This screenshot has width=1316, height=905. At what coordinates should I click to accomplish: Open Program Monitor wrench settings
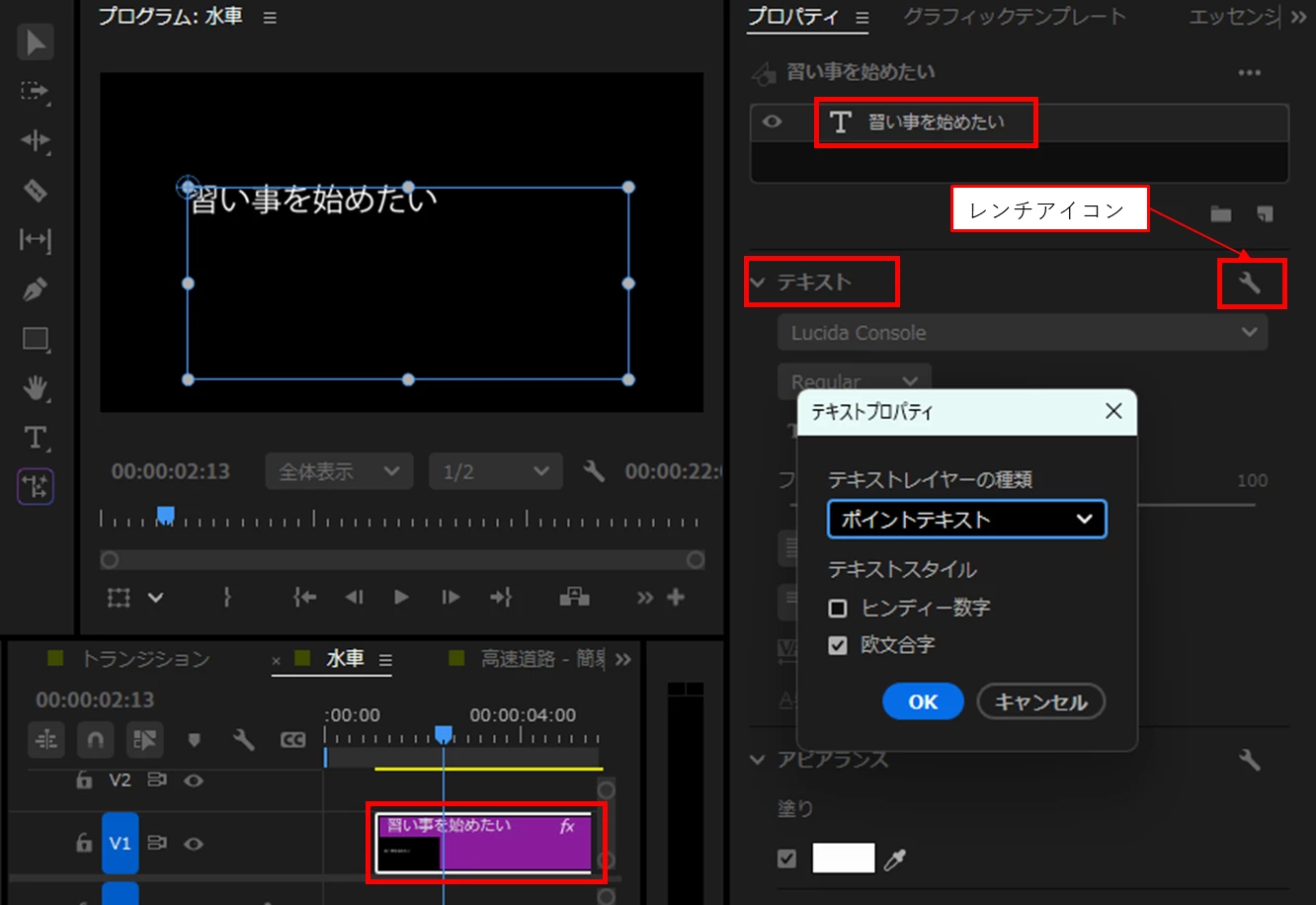coord(594,471)
